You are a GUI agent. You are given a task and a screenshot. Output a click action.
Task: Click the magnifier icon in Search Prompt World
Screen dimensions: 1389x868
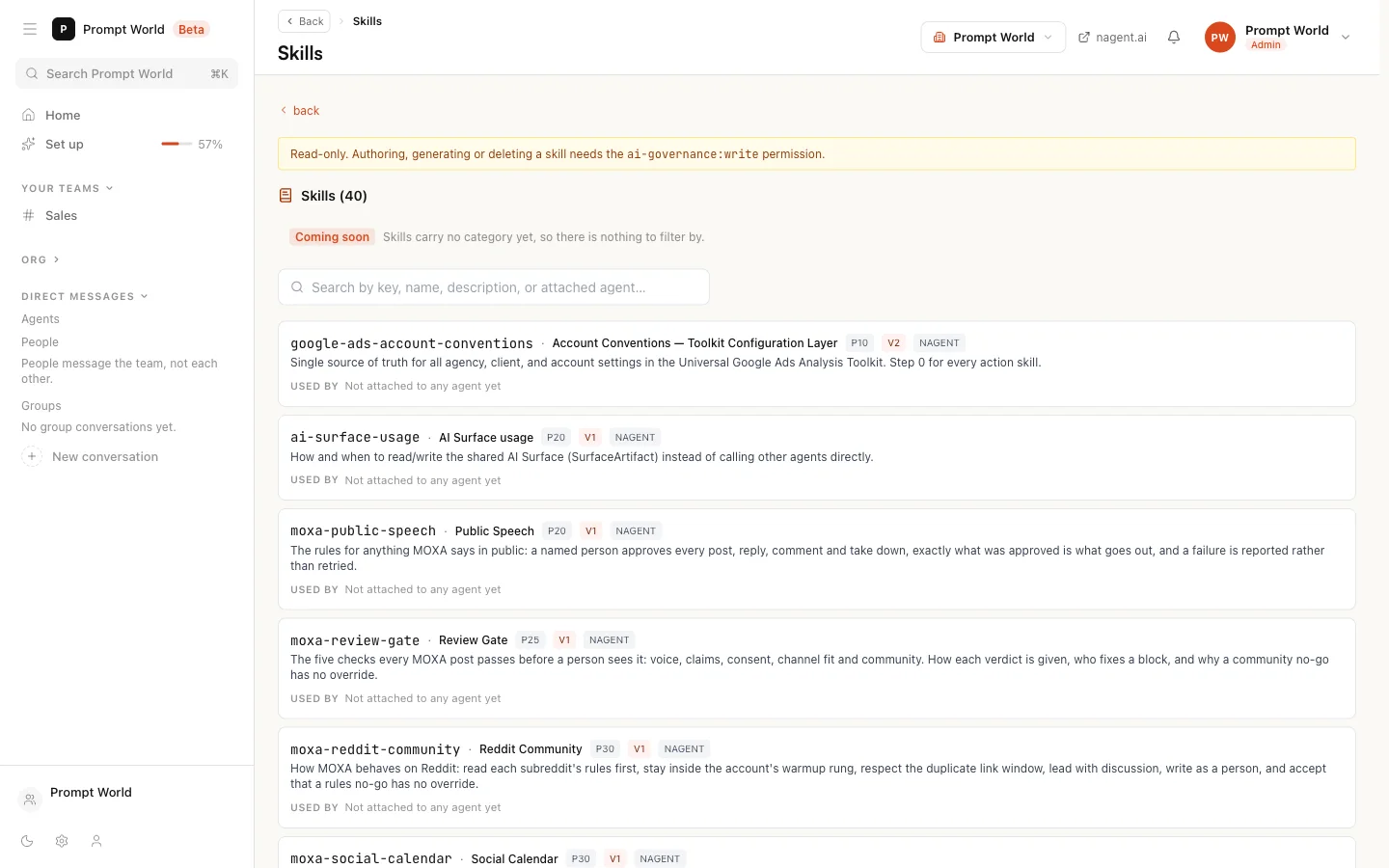pyautogui.click(x=32, y=73)
